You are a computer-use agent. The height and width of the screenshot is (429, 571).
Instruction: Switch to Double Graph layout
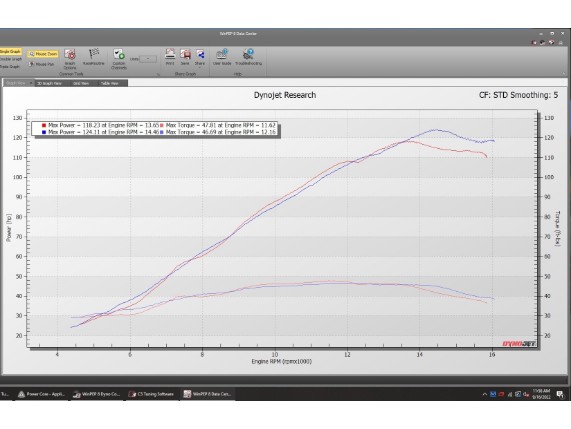tap(11, 59)
